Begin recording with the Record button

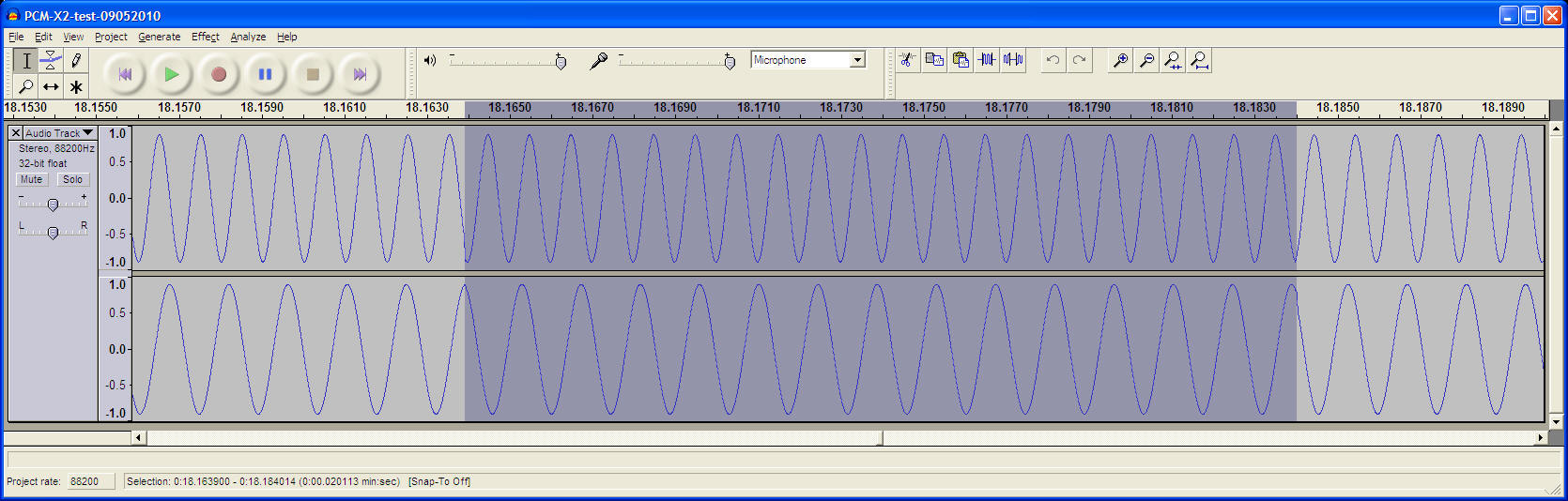(218, 74)
